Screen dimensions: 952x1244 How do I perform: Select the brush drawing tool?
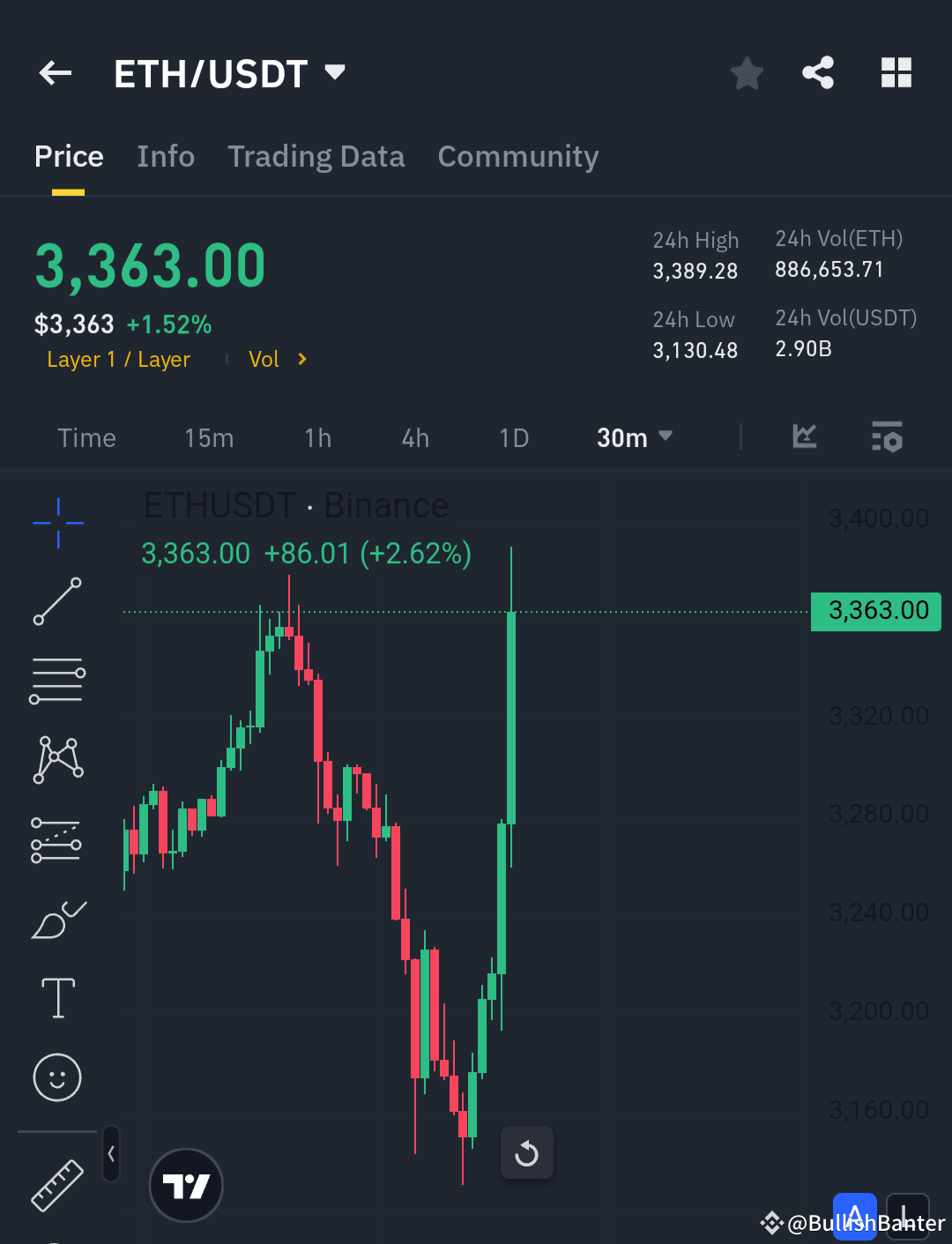[56, 920]
